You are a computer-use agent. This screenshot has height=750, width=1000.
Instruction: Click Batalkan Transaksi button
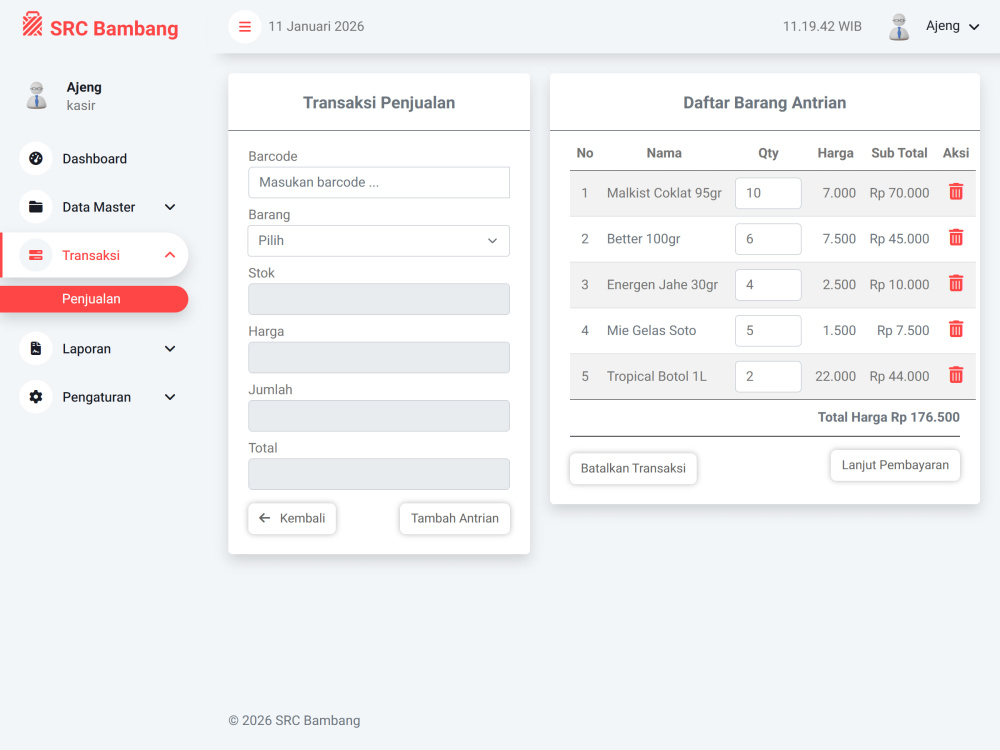pos(633,469)
